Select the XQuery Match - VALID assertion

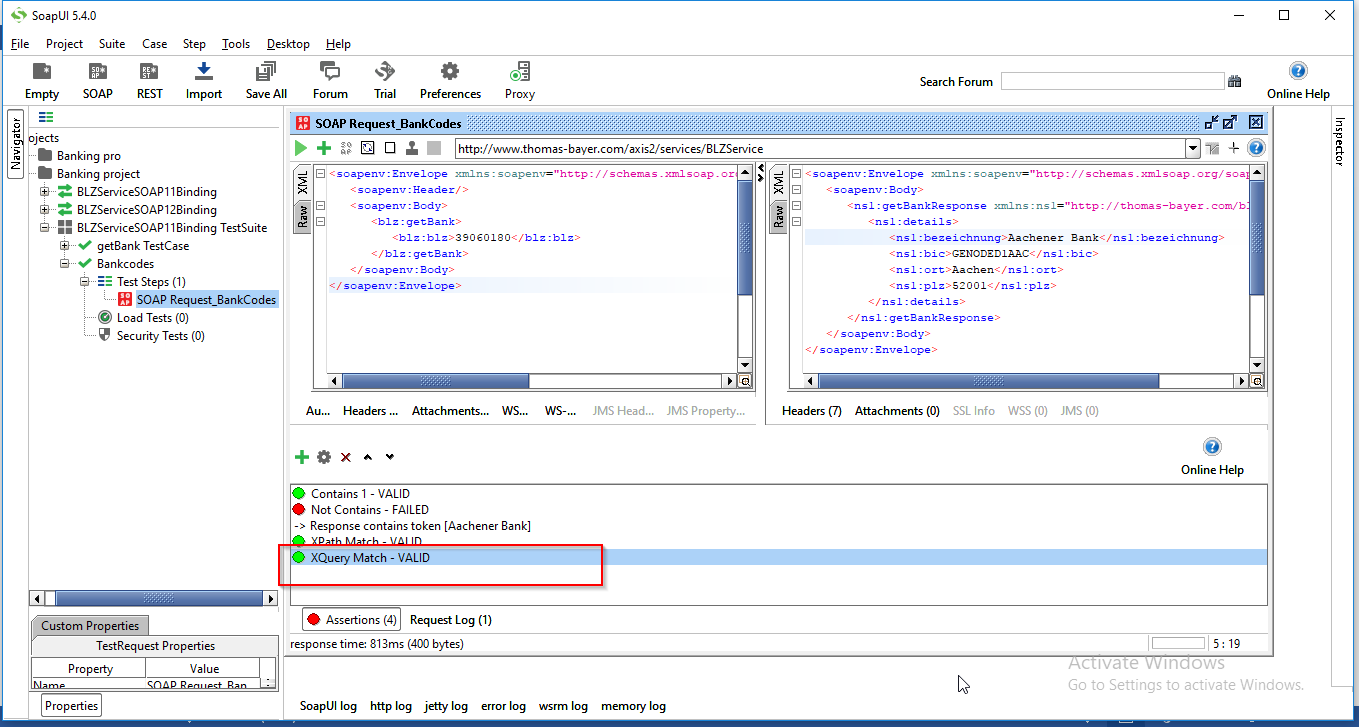(778, 558)
